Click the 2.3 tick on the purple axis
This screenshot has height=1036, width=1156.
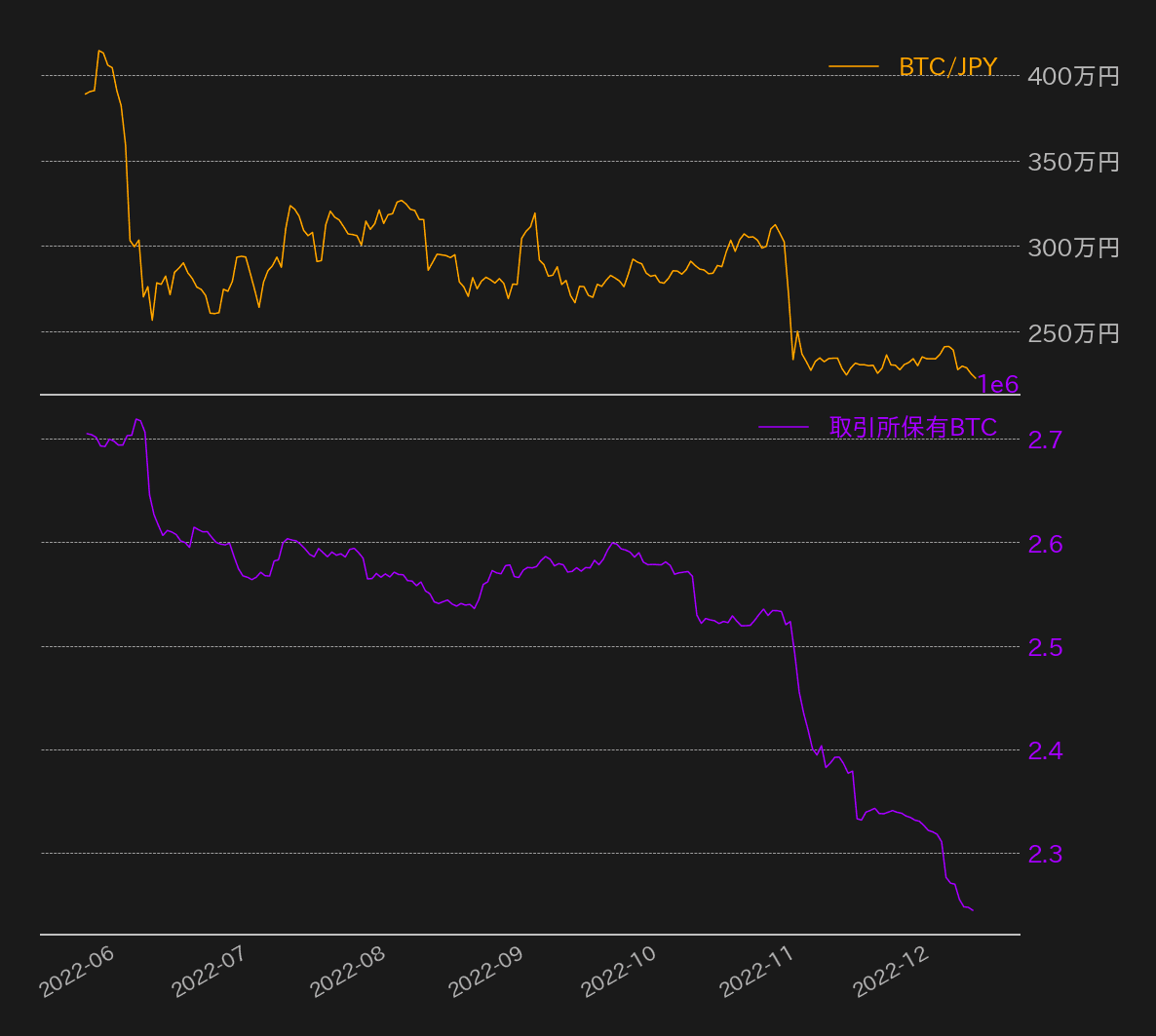[x=1045, y=854]
